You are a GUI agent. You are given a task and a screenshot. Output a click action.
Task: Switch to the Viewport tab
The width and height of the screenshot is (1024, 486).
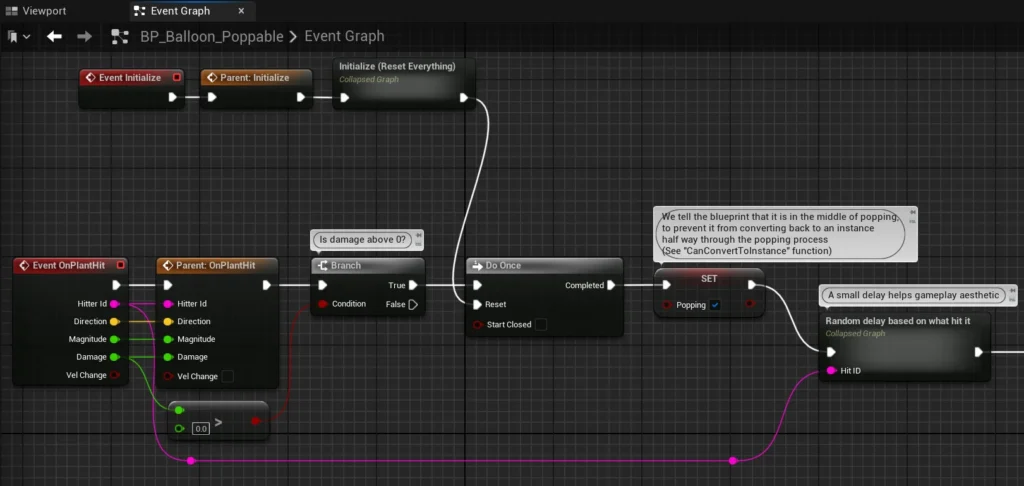point(36,11)
